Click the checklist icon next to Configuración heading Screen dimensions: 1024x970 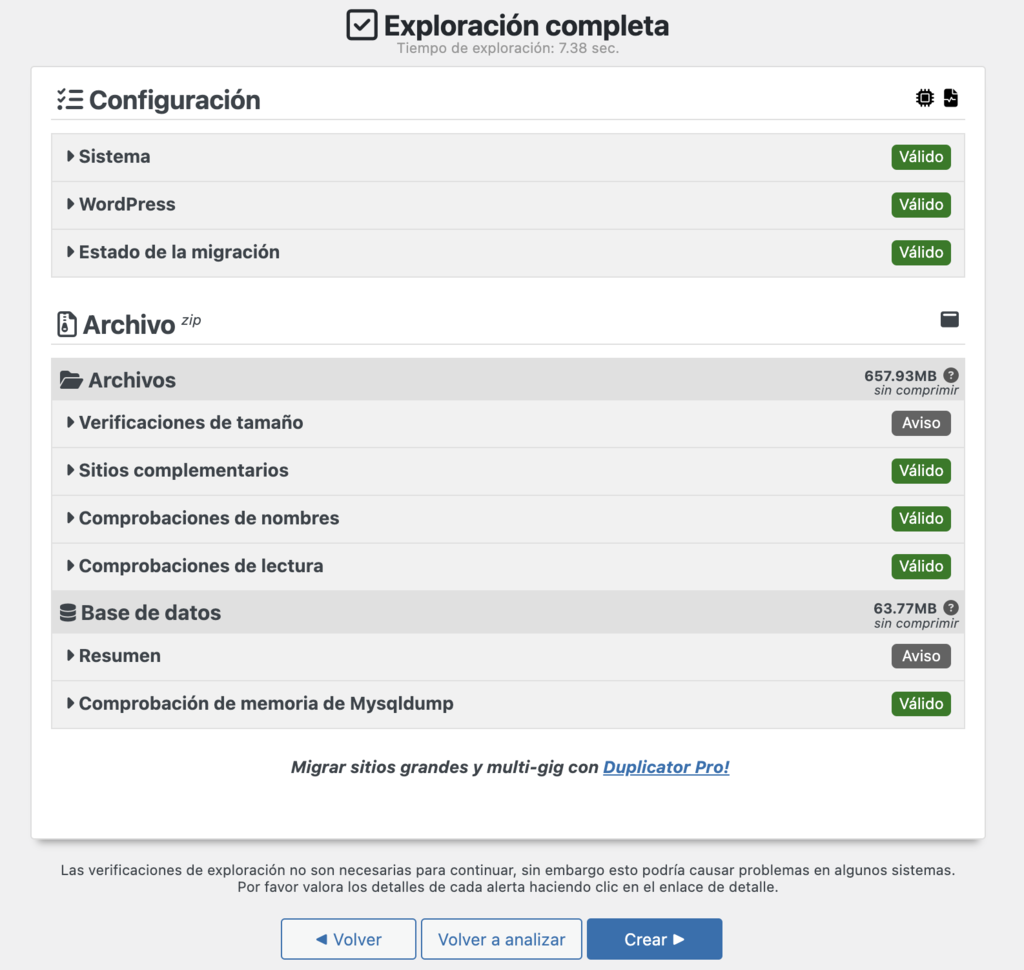tap(68, 99)
